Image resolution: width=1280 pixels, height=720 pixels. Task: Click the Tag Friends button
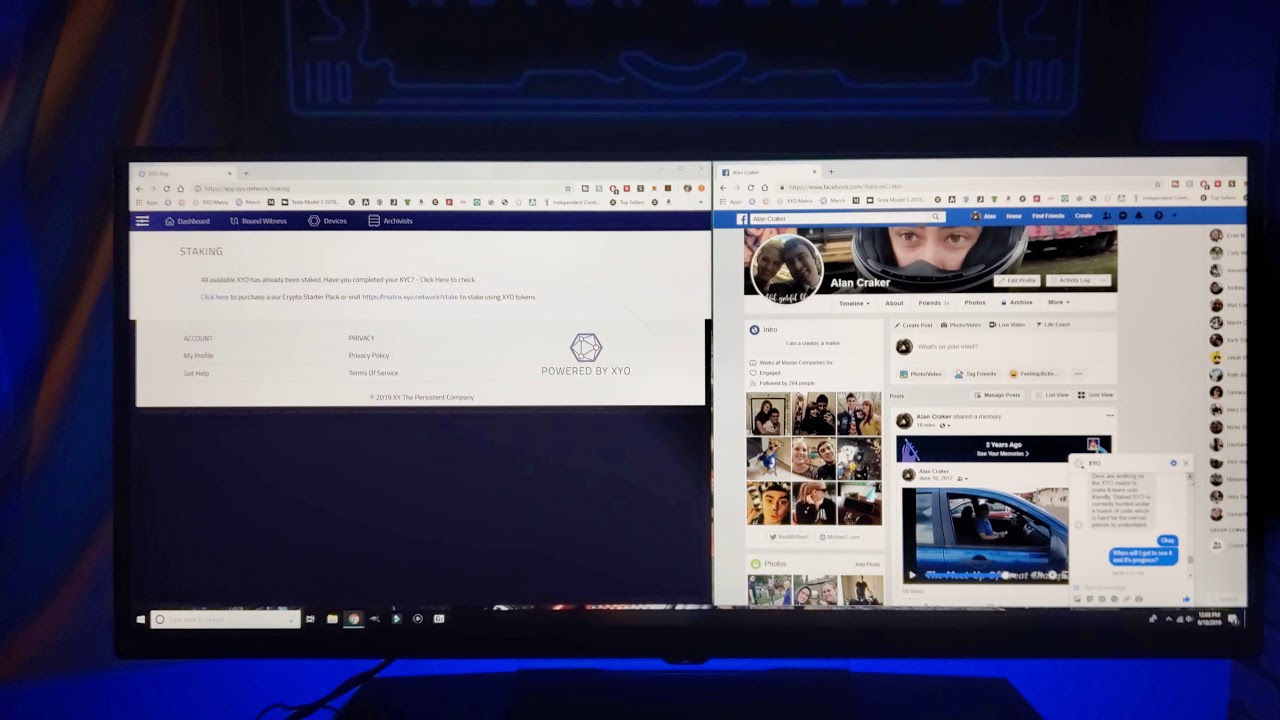(976, 374)
